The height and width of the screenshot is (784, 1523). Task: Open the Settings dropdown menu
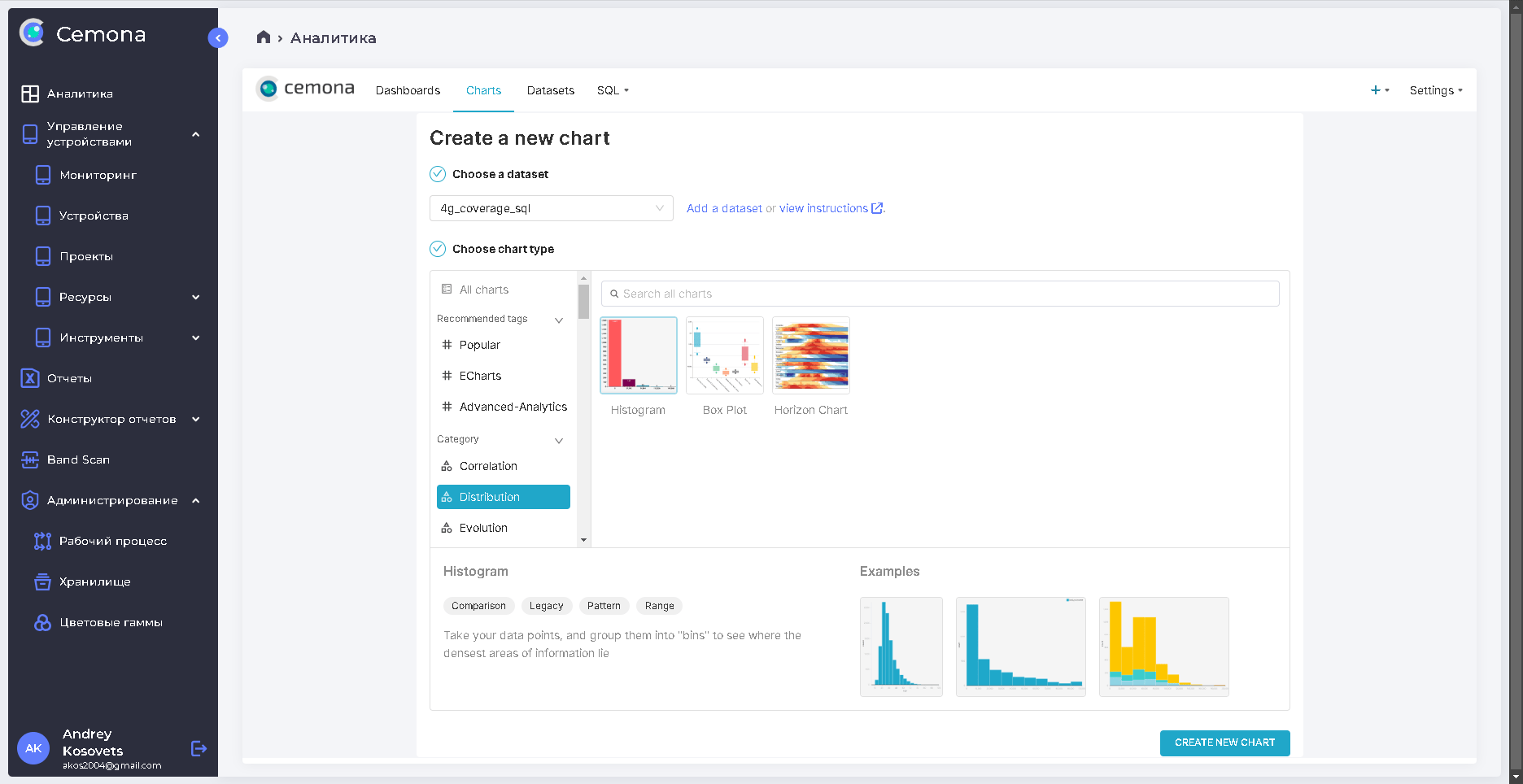coord(1435,90)
